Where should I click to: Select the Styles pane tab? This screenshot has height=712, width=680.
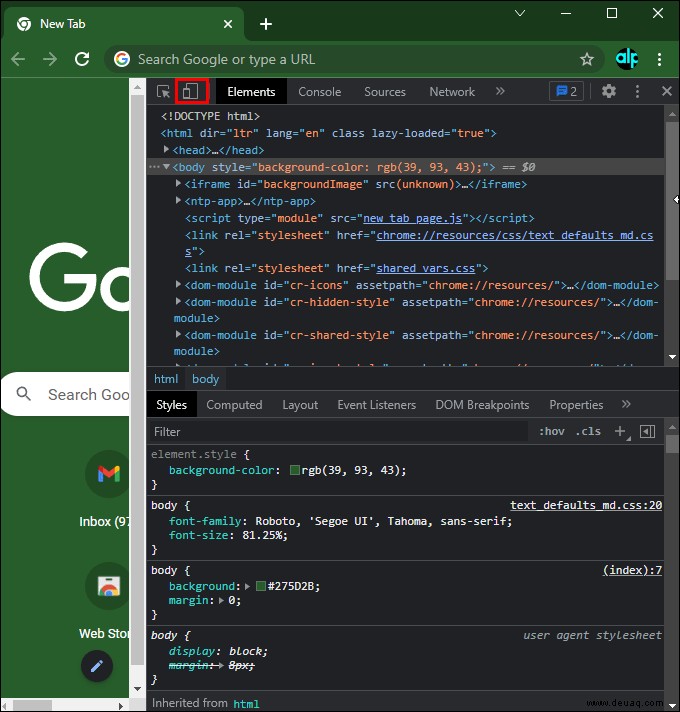click(171, 405)
